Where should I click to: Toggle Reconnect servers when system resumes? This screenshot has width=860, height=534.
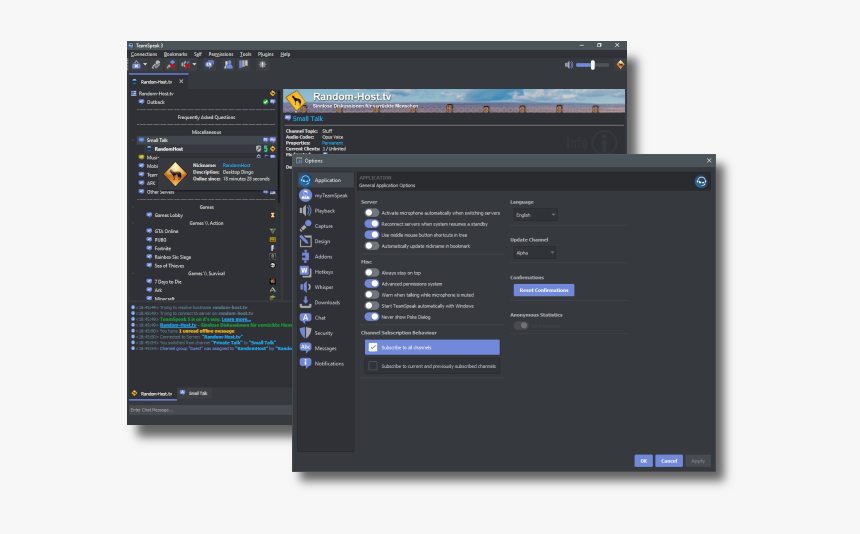pos(372,224)
